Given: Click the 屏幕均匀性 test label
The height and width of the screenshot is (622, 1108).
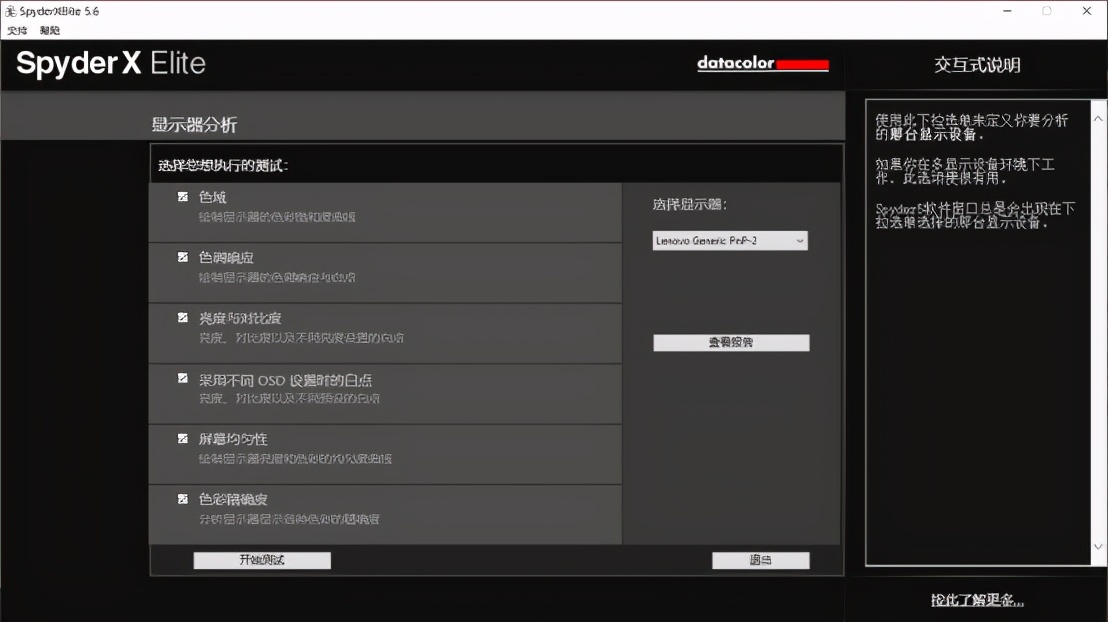Looking at the screenshot, I should 233,440.
